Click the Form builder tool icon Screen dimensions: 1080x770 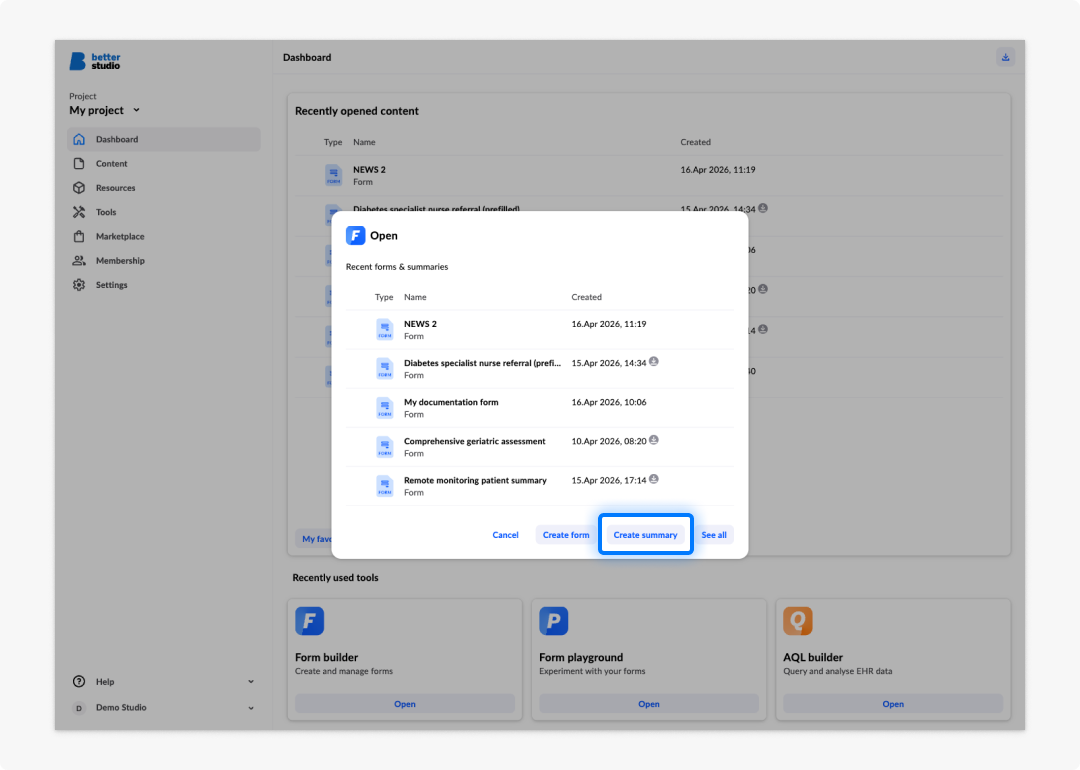(310, 621)
